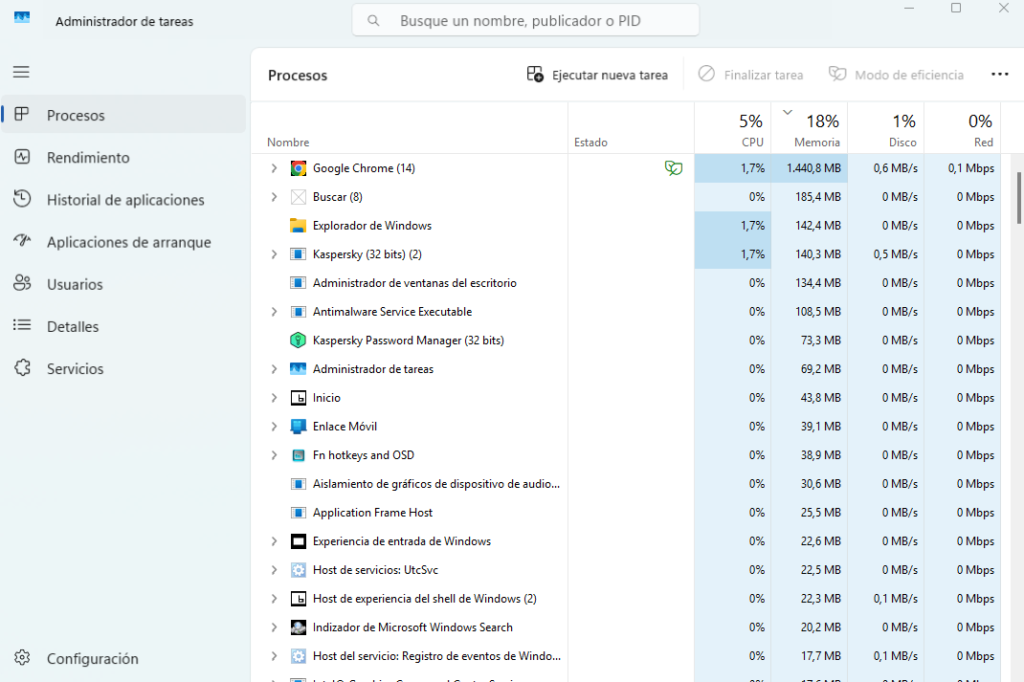Click the Finalizar tarea button
This screenshot has width=1024, height=682.
pyautogui.click(x=750, y=74)
